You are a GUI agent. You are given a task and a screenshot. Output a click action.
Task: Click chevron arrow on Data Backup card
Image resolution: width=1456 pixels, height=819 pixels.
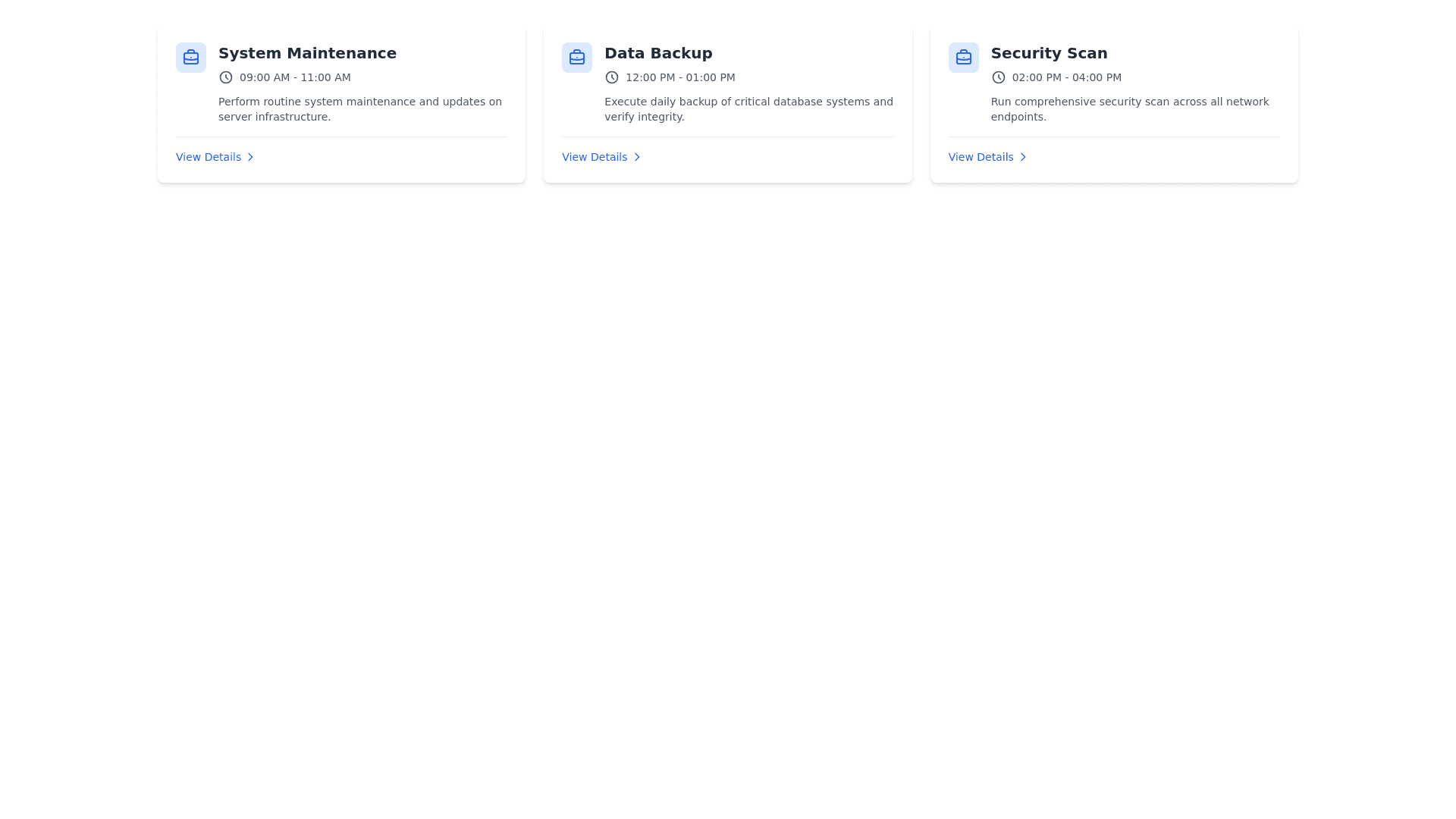pos(637,157)
